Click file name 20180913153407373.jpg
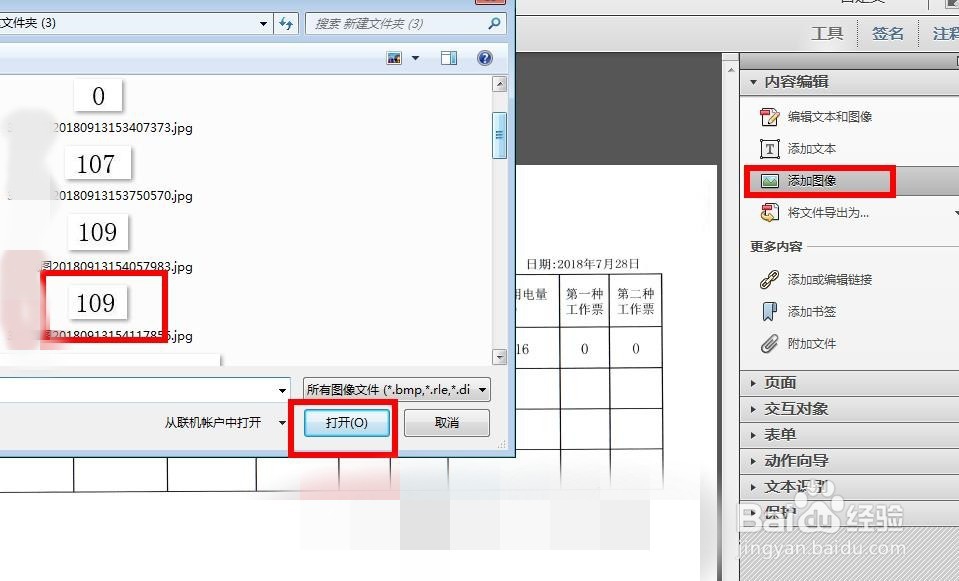 tap(122, 128)
